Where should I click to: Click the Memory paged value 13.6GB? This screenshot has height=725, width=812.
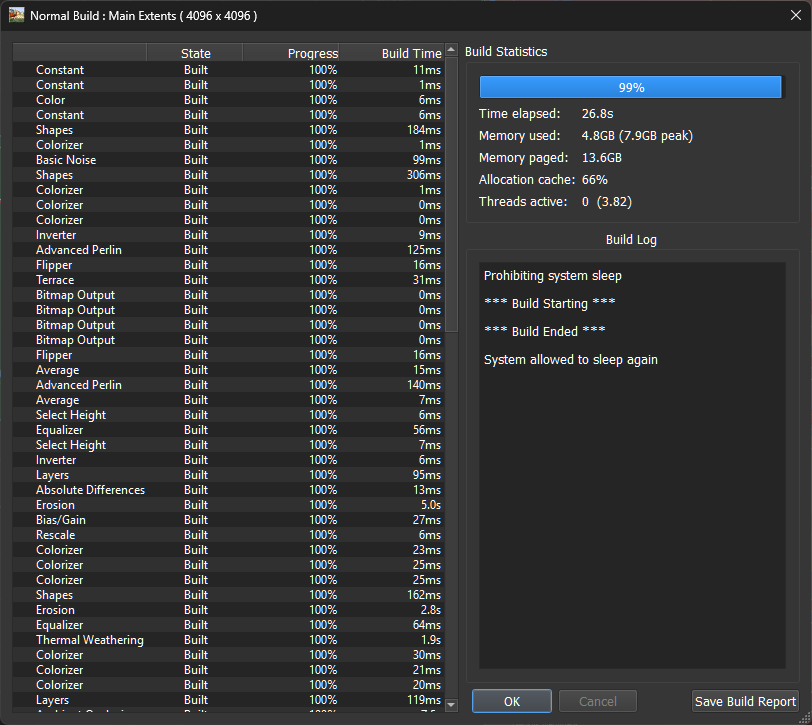601,158
